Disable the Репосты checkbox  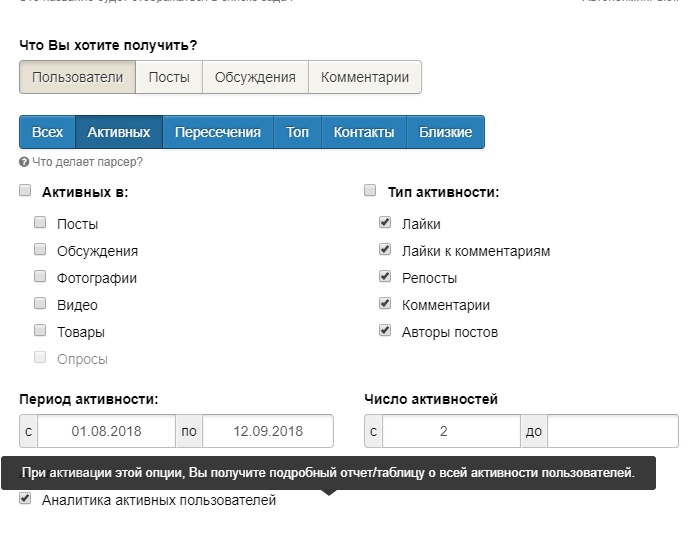(385, 277)
